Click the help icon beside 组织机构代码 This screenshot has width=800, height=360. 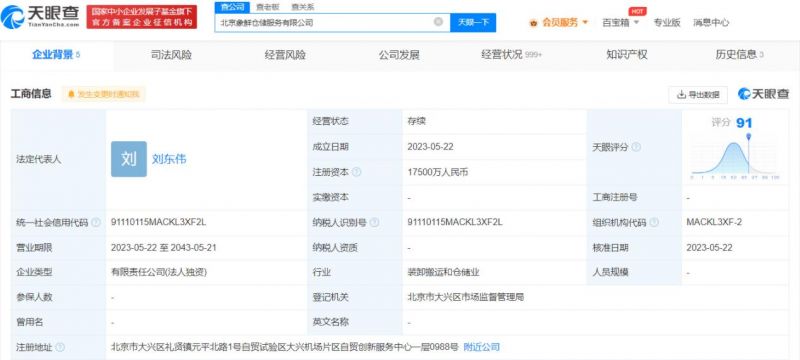coord(654,223)
